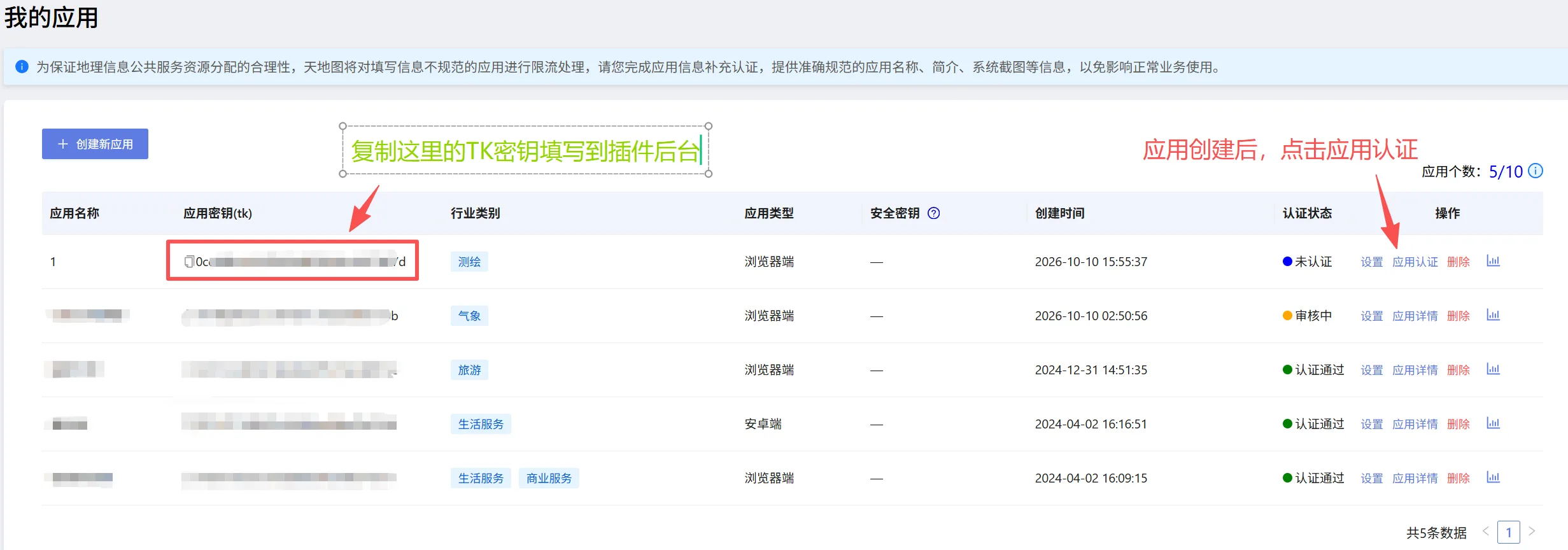
Task: Click 删除 in the 审核中 row
Action: point(1458,316)
